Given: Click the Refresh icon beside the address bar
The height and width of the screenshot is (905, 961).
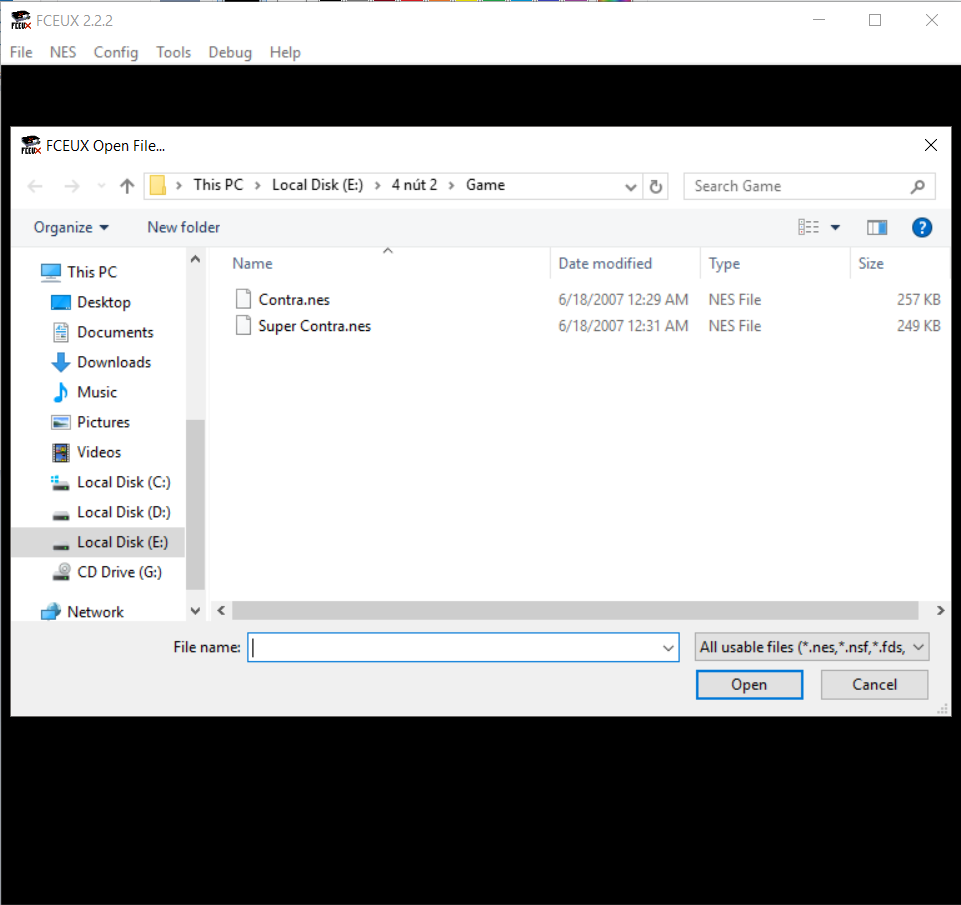Looking at the screenshot, I should (656, 186).
